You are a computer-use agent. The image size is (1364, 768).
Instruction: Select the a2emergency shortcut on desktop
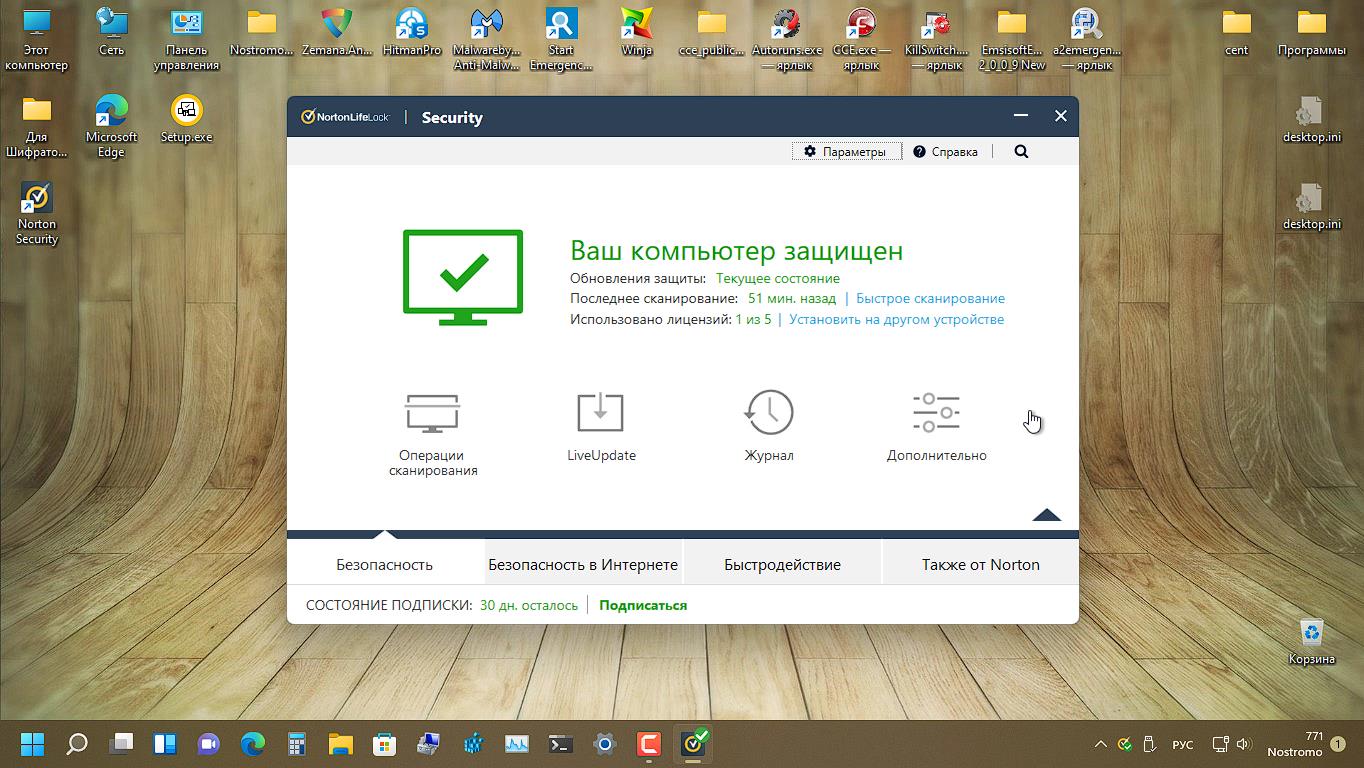pos(1087,40)
